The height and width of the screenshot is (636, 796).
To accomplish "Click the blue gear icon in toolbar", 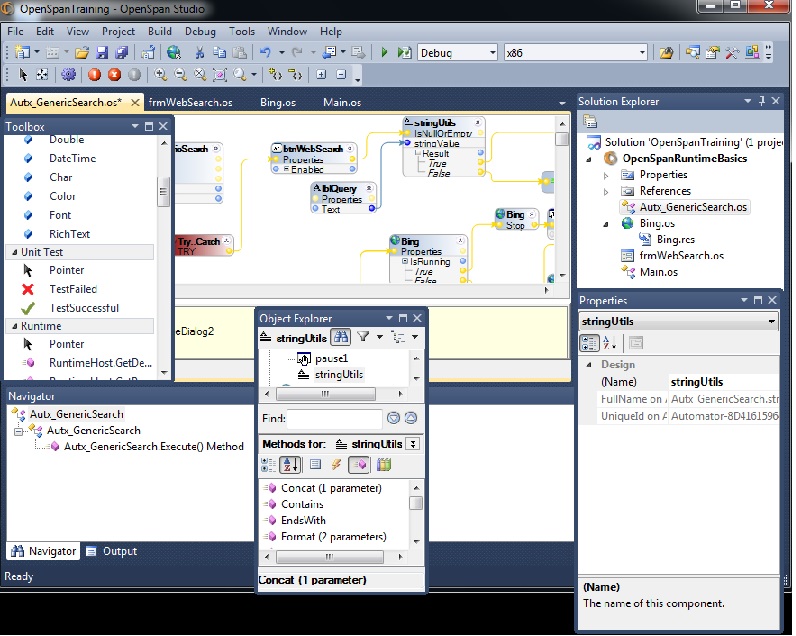I will tap(69, 75).
